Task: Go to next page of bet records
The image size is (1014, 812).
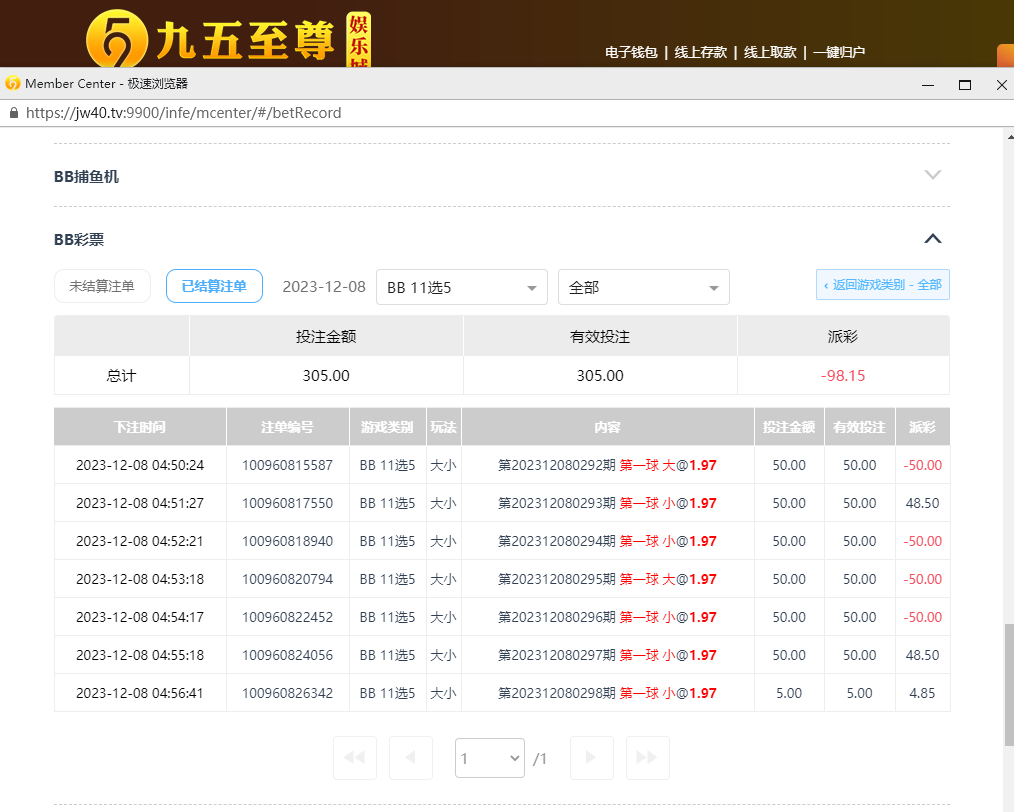Action: coord(591,758)
